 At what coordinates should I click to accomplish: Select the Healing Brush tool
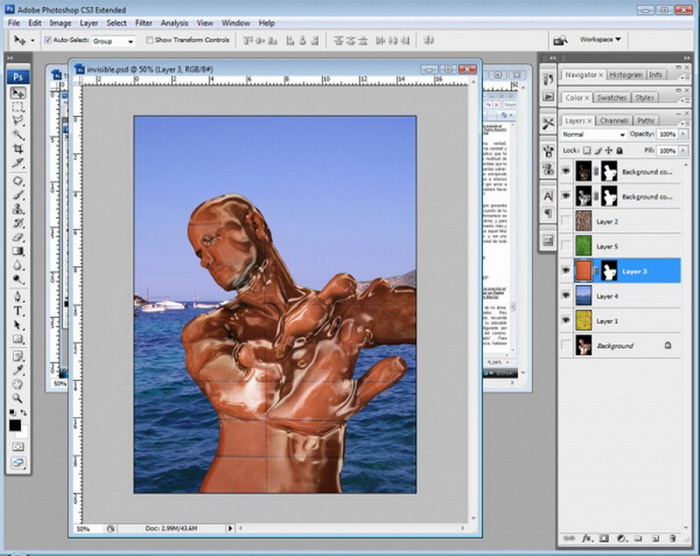pos(18,181)
